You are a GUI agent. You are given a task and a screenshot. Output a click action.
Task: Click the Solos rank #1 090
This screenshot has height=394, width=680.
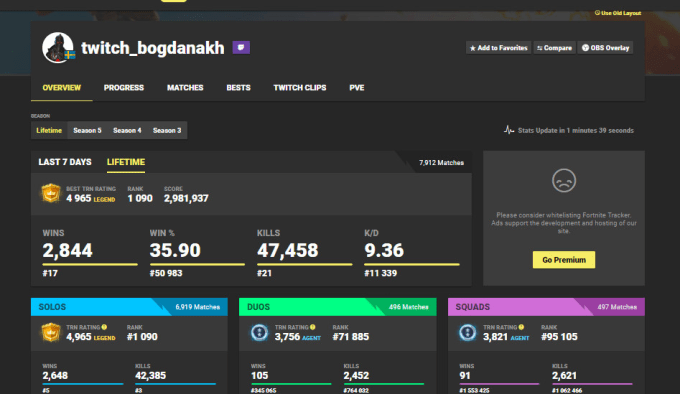coord(142,337)
